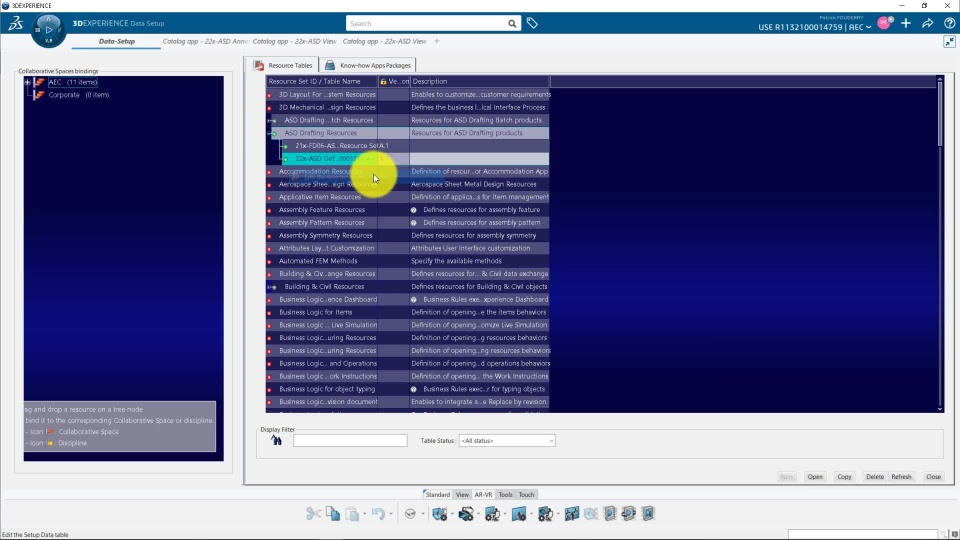Open the Table Status dropdown
The height and width of the screenshot is (540, 960).
(x=507, y=441)
